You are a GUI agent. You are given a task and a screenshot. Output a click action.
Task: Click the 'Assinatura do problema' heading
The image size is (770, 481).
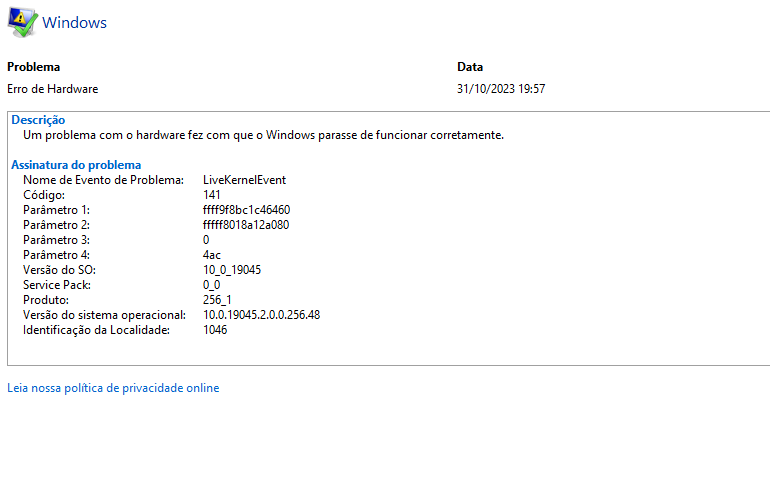point(76,165)
